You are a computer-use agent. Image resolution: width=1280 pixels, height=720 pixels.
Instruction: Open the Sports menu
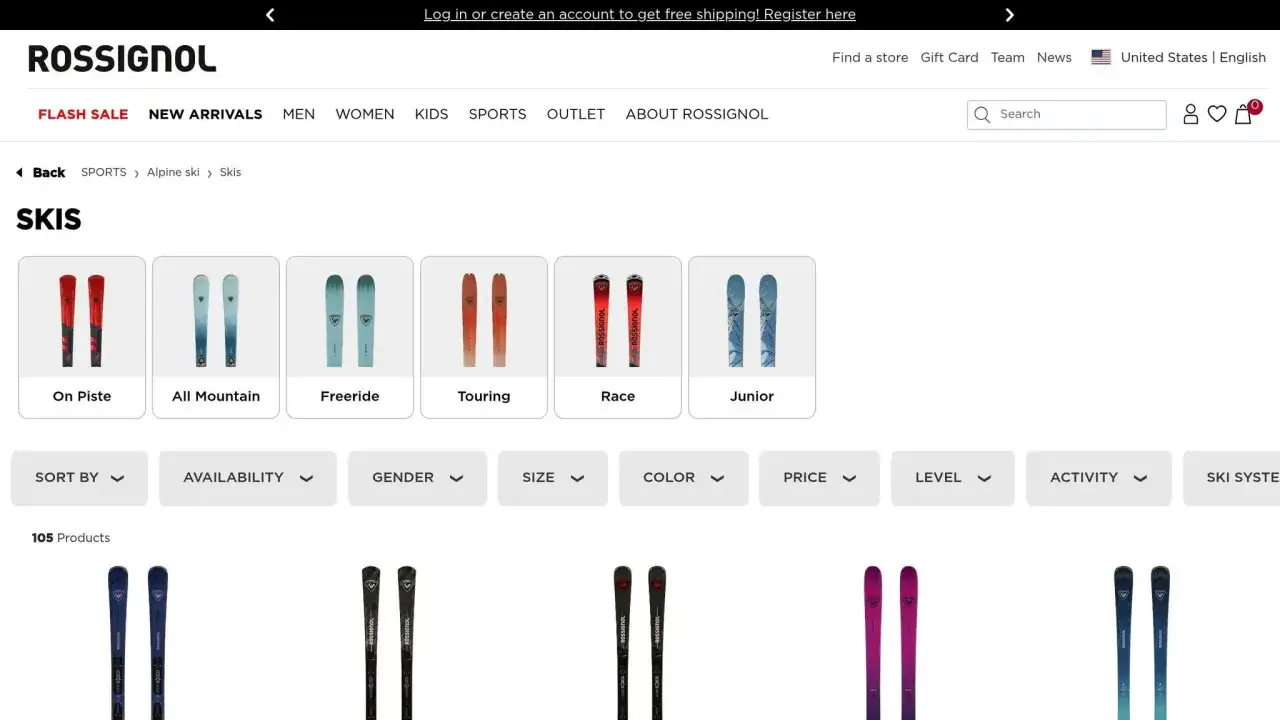tap(497, 114)
